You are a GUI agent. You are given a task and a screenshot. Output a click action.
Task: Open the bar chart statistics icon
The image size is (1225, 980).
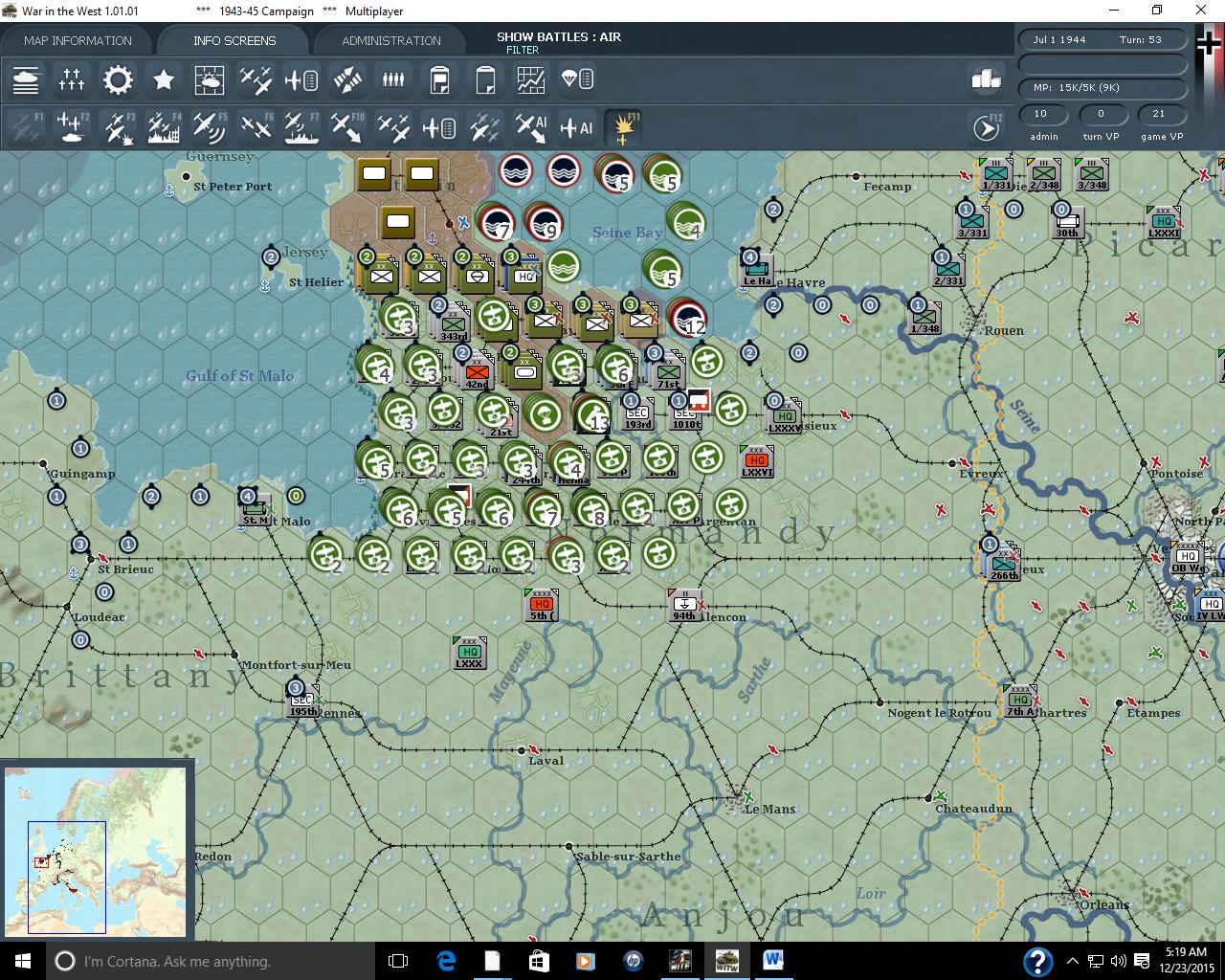[x=986, y=79]
